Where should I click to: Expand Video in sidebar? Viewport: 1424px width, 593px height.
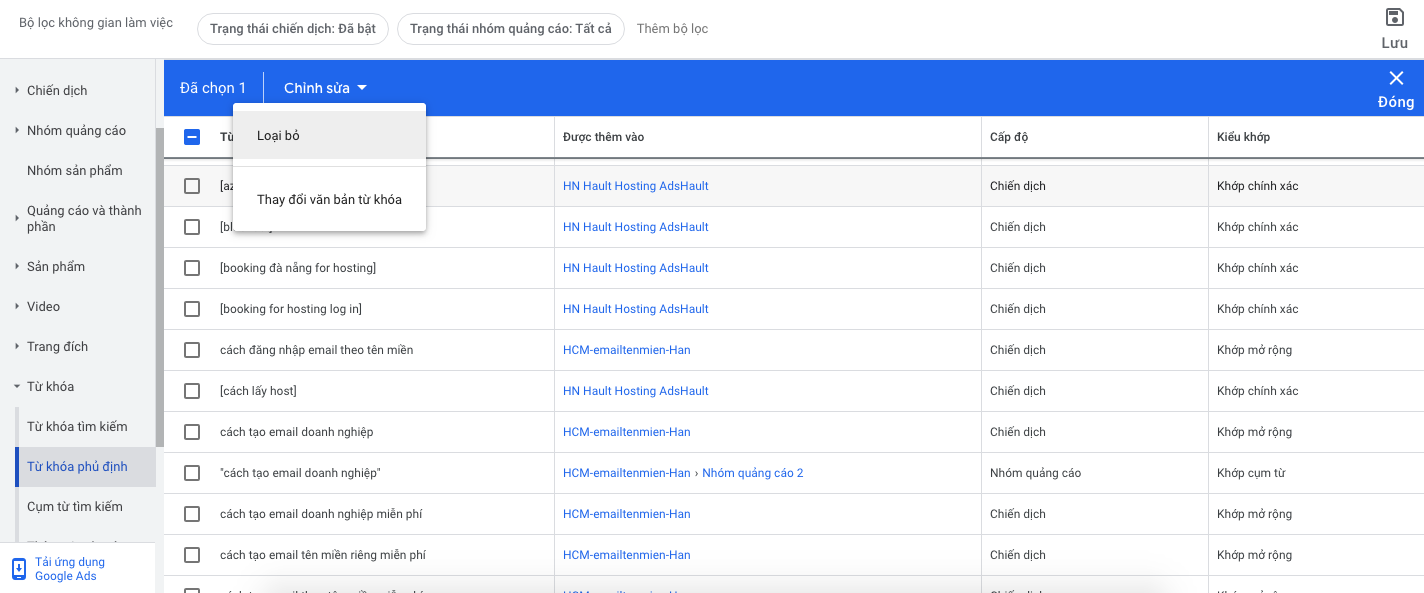coord(17,306)
